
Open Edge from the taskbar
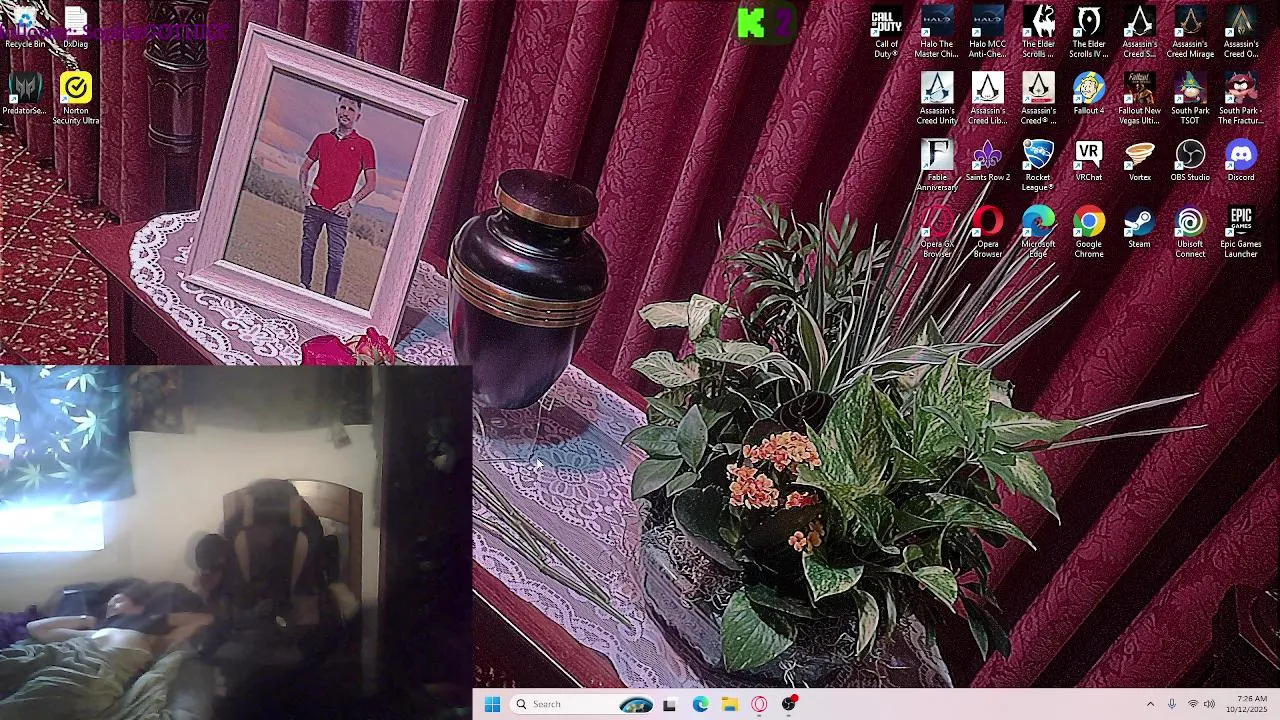(700, 704)
